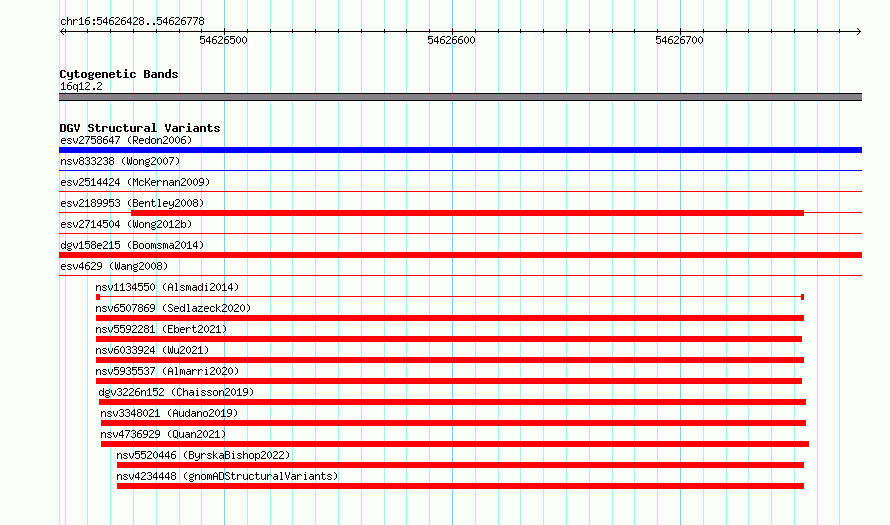Image resolution: width=890 pixels, height=525 pixels.
Task: Click the chr16:54626428..54626778 region label
Action: (132, 21)
